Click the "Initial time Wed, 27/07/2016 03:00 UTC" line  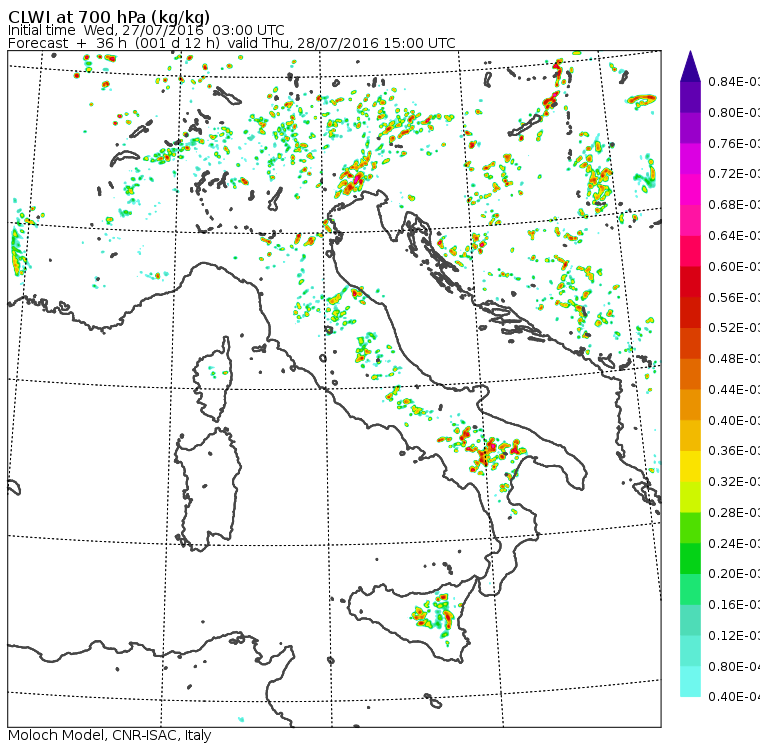(146, 30)
